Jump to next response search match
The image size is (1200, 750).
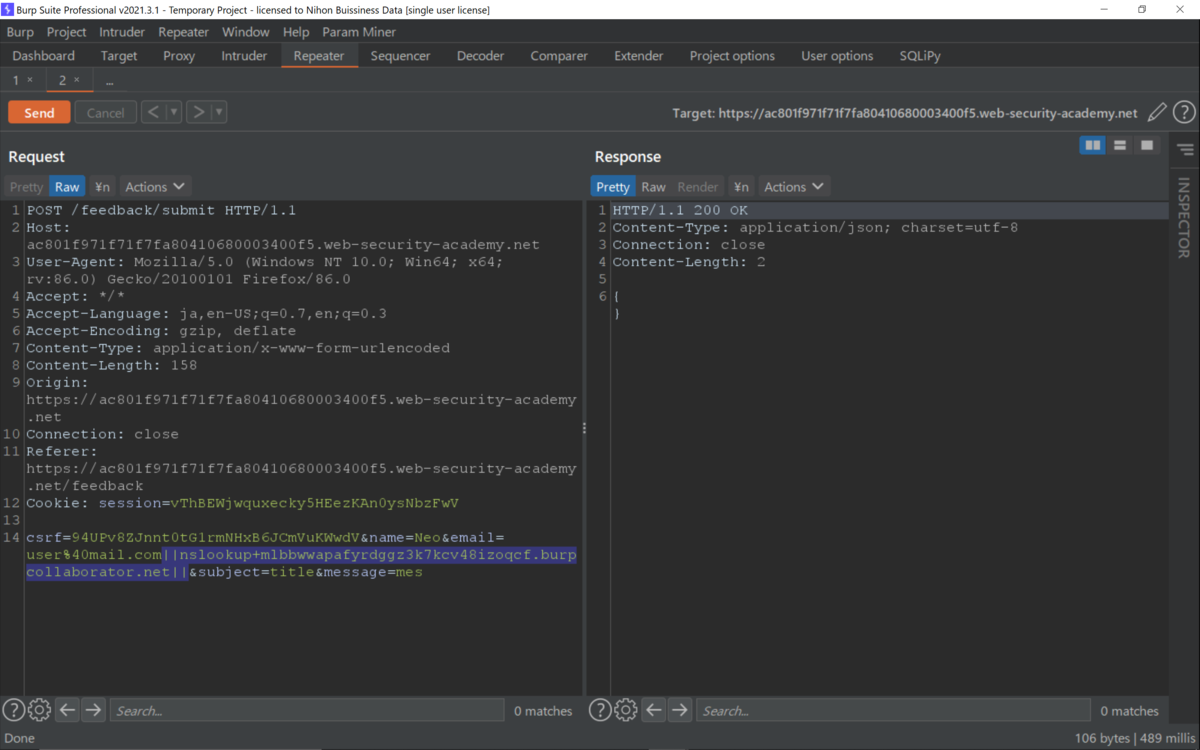(680, 710)
